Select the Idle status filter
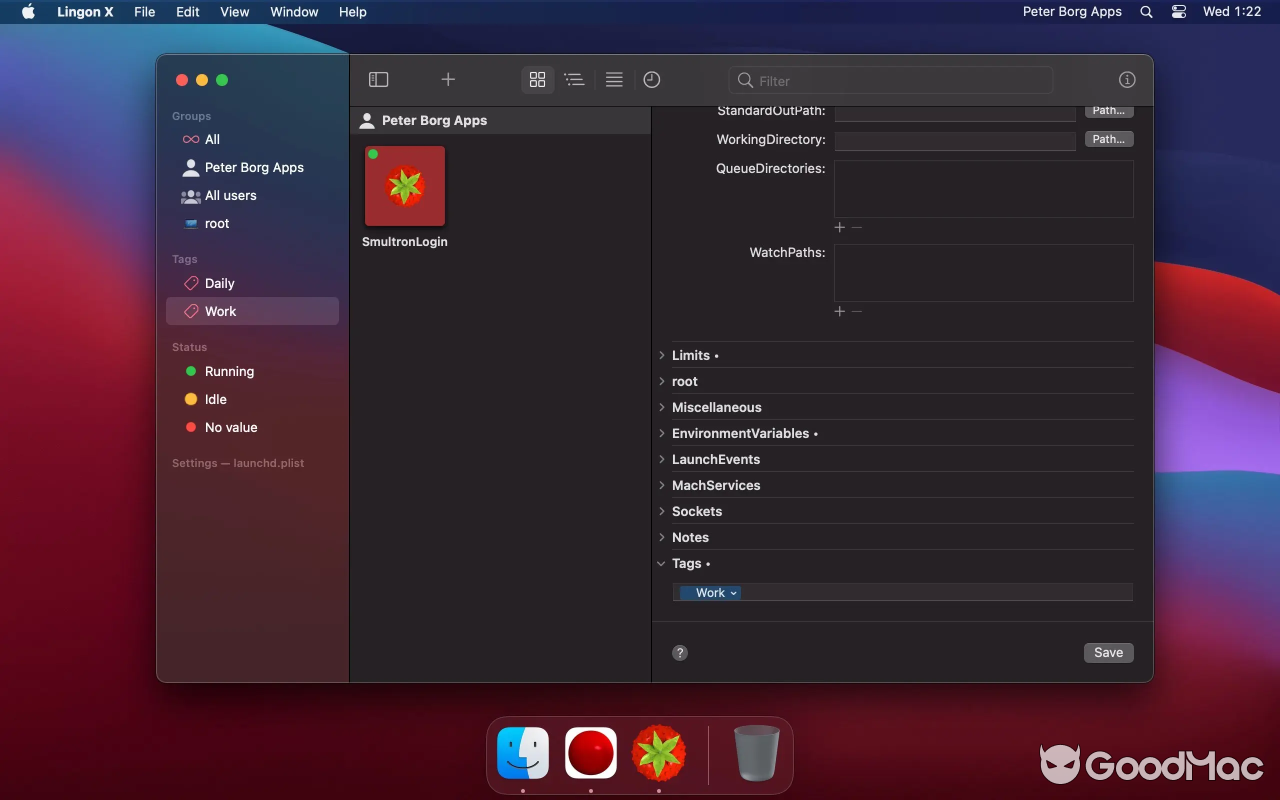The image size is (1280, 800). point(215,399)
